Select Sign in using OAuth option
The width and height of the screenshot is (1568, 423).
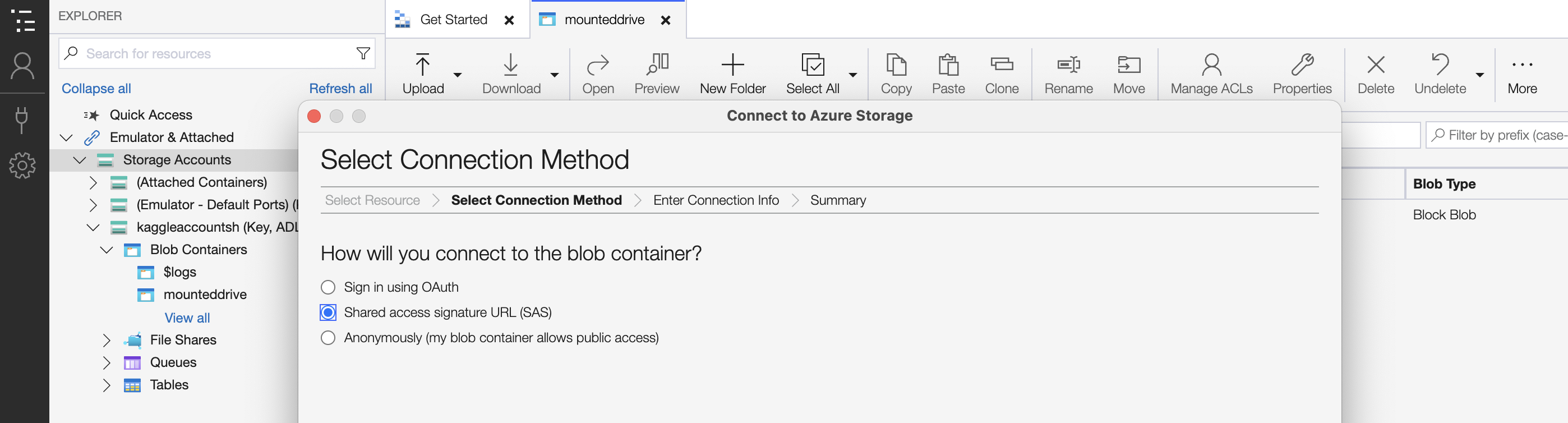click(x=328, y=287)
